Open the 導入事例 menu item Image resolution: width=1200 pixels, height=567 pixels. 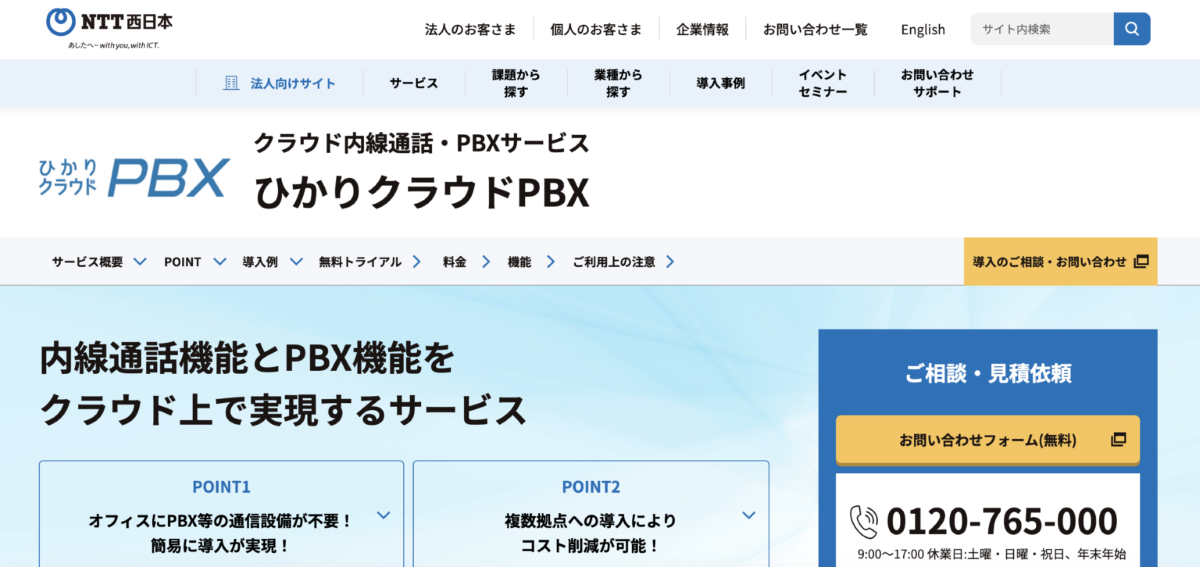720,83
